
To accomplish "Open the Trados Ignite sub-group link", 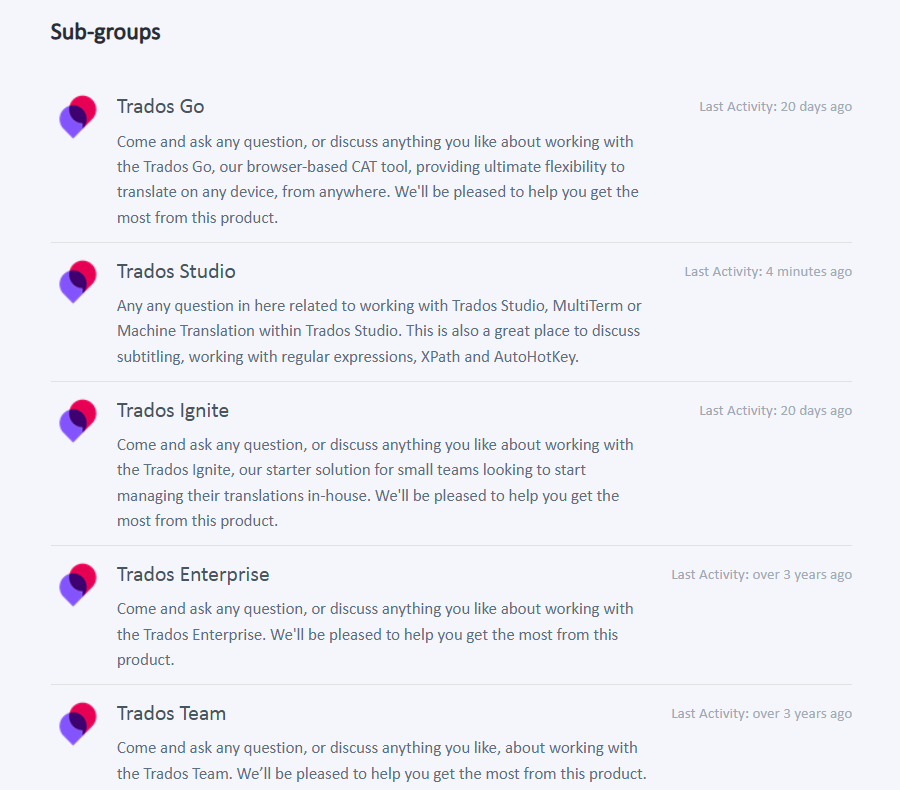I will pos(173,411).
